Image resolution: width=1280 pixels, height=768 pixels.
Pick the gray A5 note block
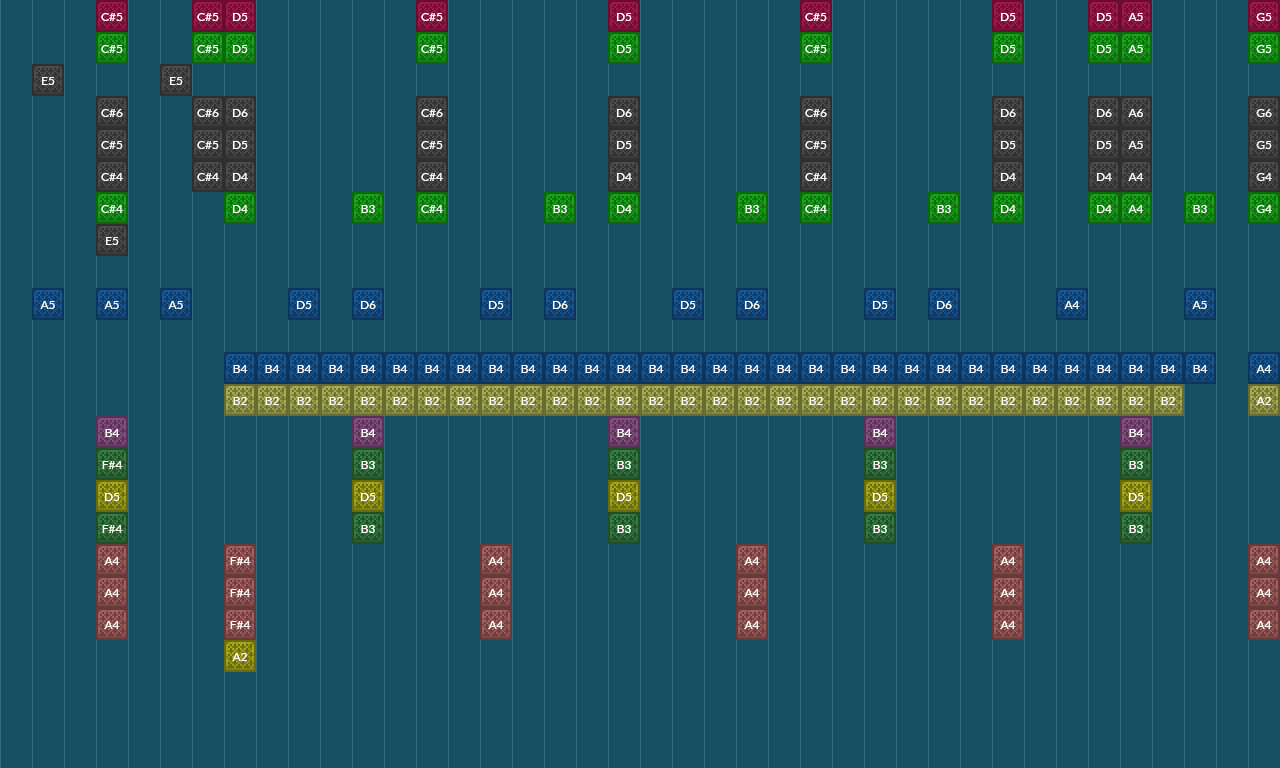[x=1136, y=144]
